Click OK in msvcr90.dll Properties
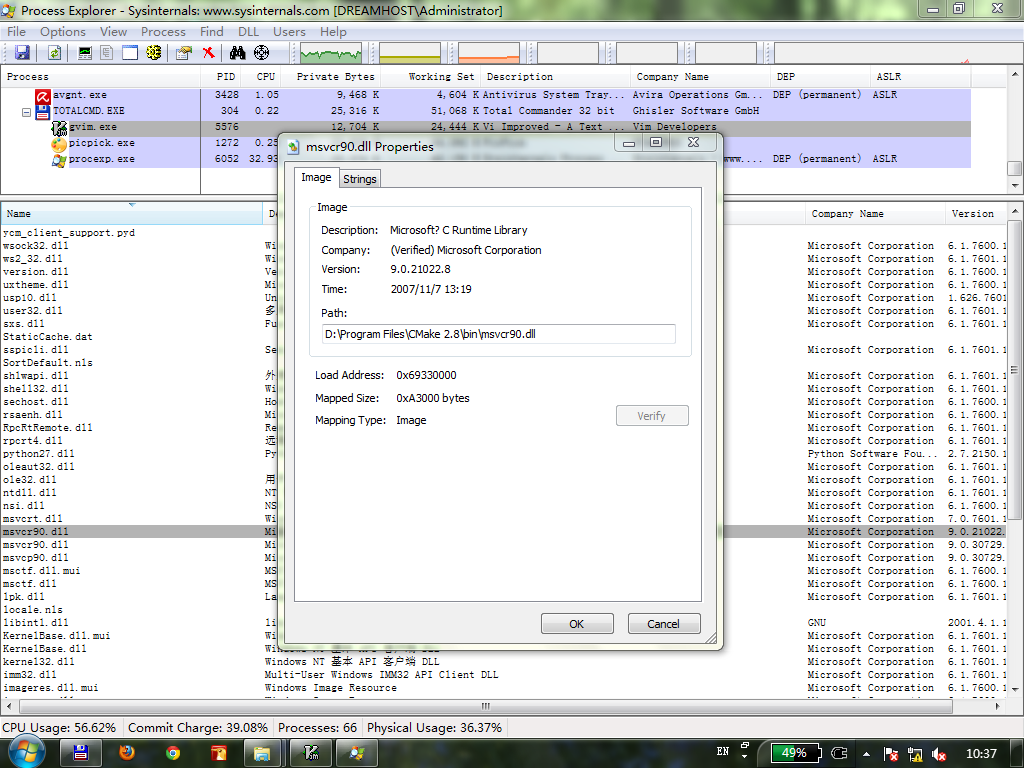 pos(577,624)
